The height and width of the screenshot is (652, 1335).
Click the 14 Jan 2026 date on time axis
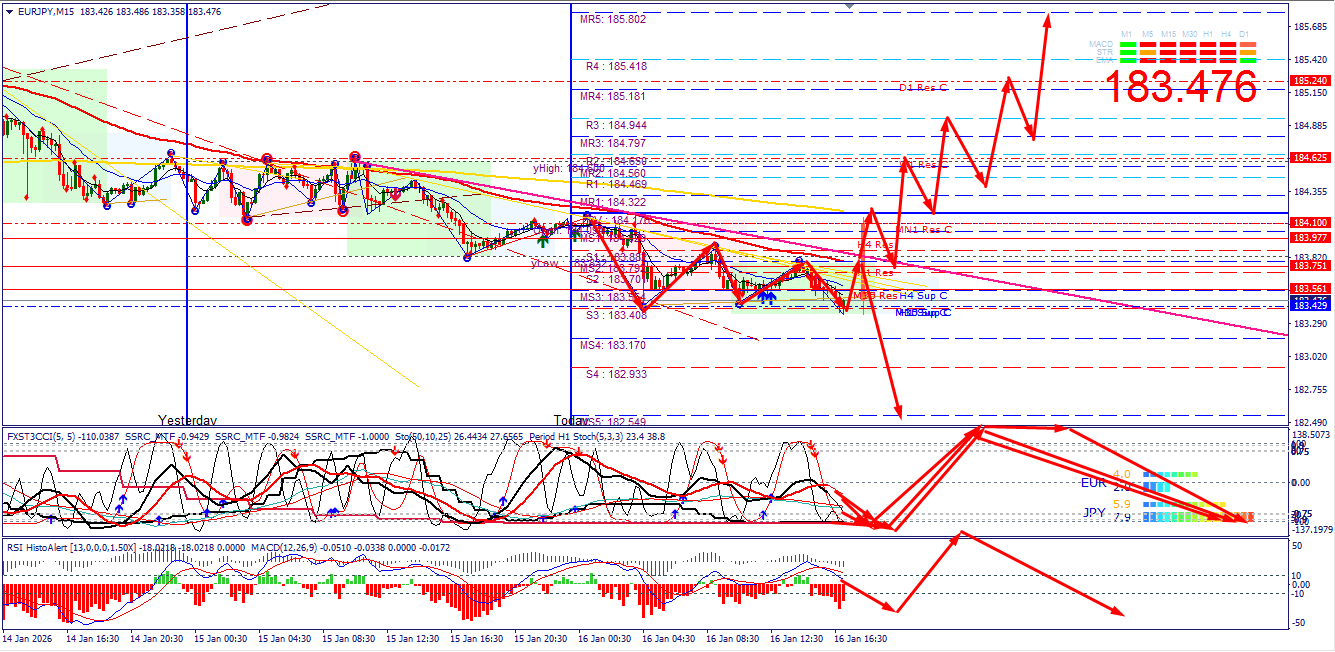[27, 638]
